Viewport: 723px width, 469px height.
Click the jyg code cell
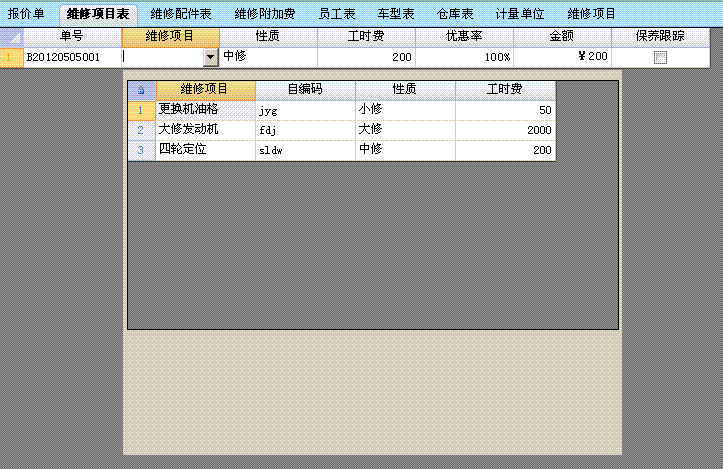(305, 110)
